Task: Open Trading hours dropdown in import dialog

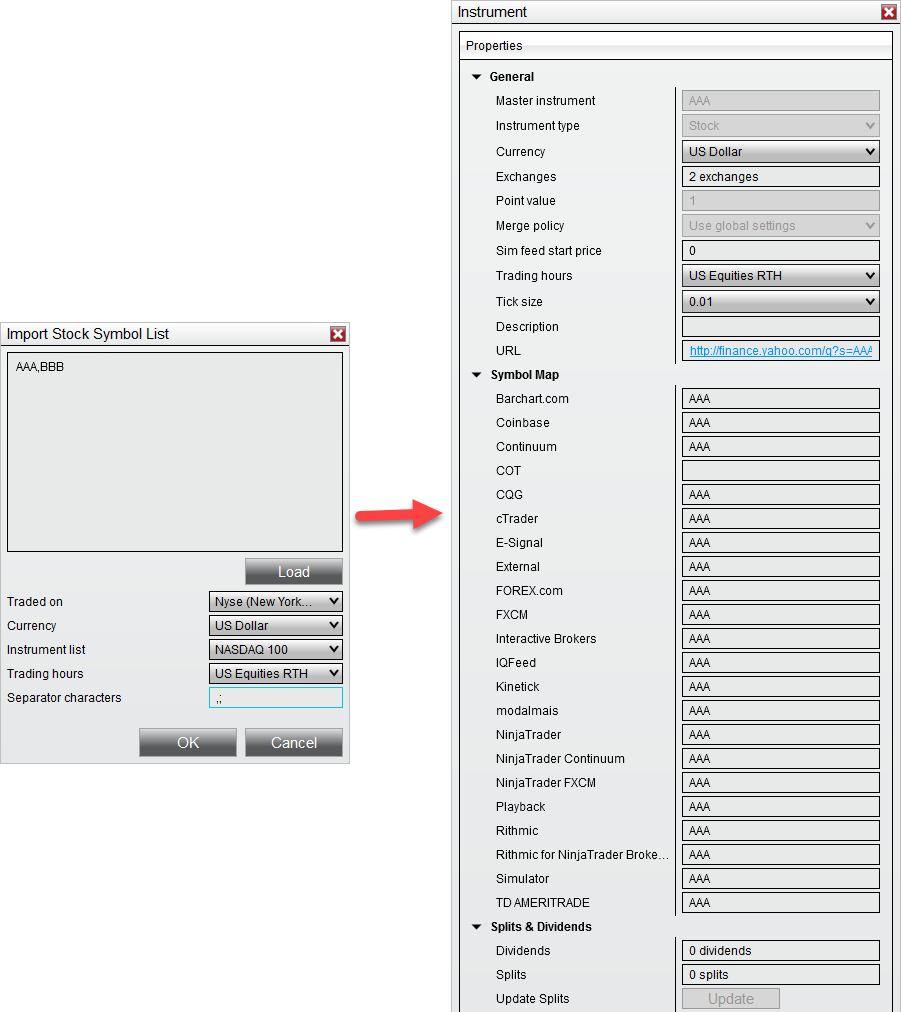Action: click(x=276, y=673)
